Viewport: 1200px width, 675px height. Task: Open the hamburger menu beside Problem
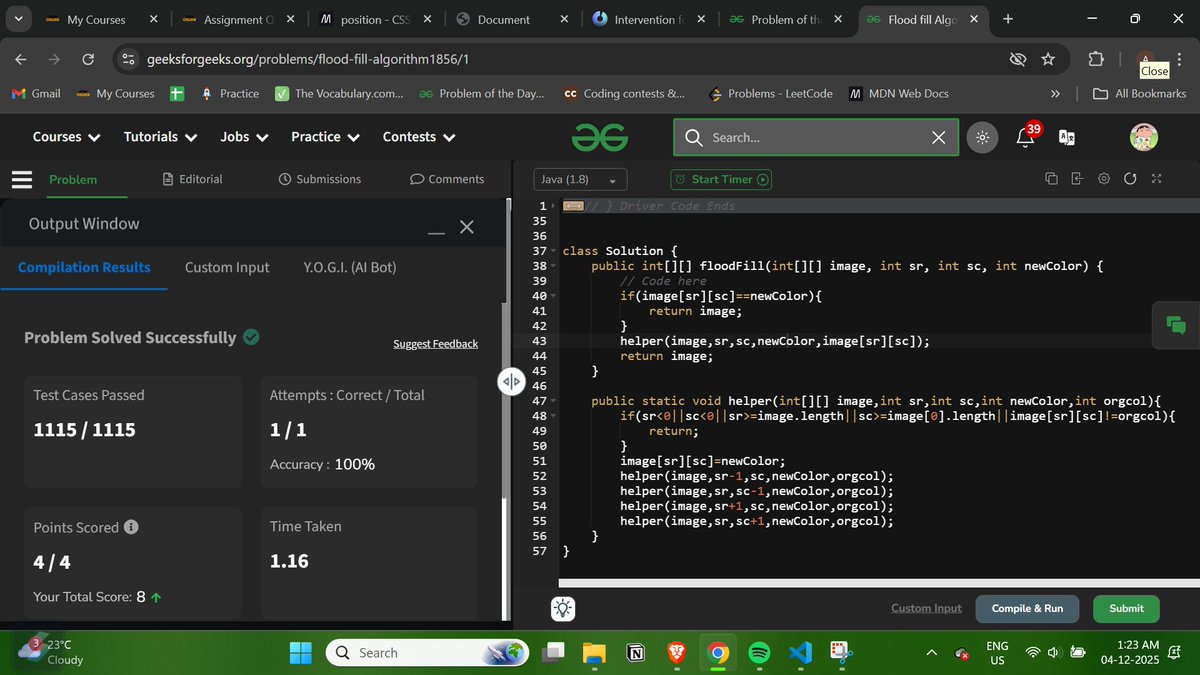point(22,179)
